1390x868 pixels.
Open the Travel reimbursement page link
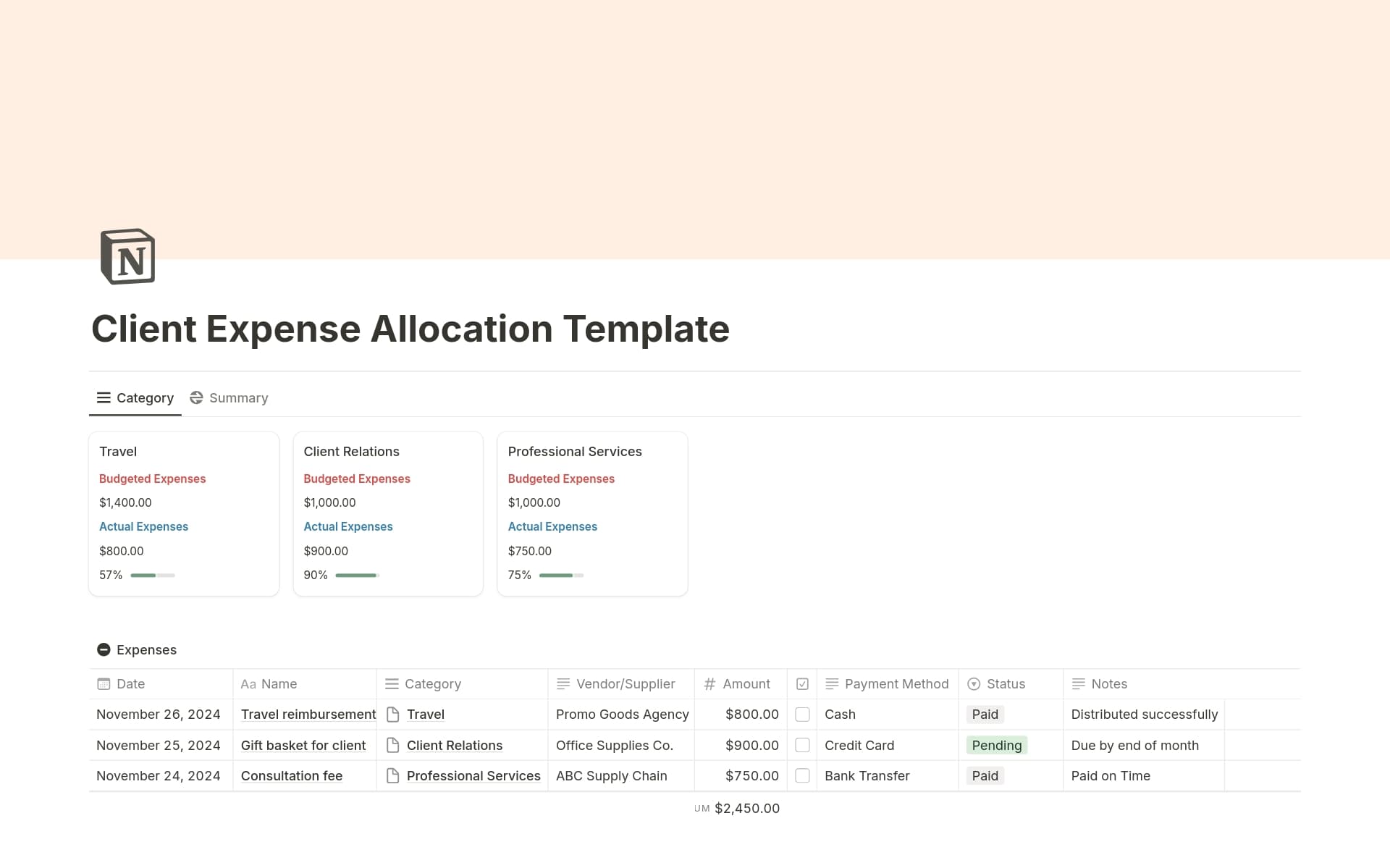pos(308,715)
